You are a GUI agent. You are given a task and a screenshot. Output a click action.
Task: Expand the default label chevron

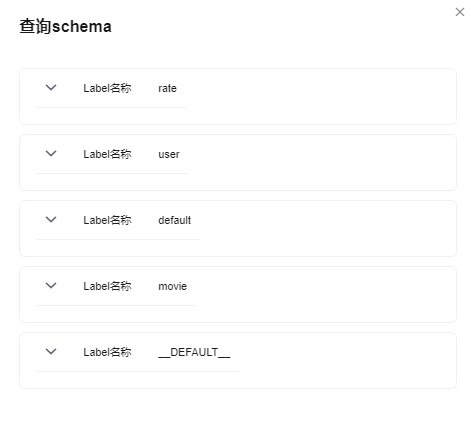coord(51,220)
